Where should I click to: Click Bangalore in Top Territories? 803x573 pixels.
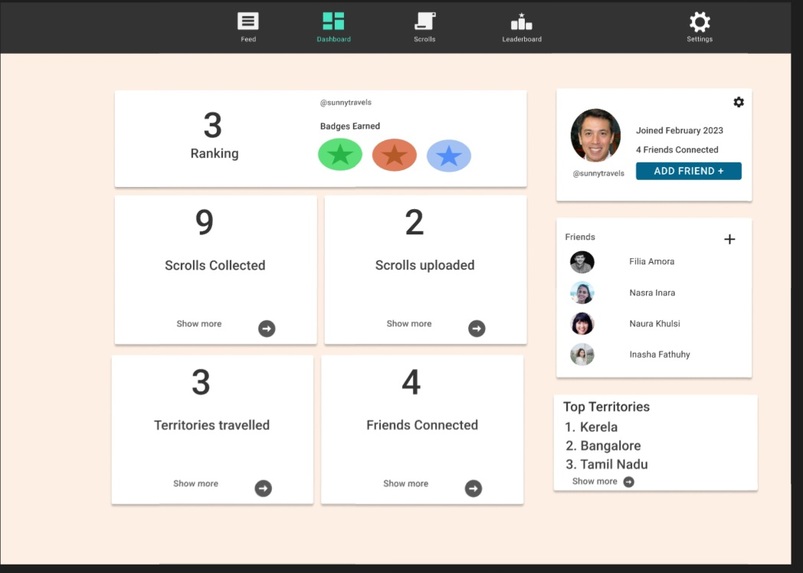point(610,445)
